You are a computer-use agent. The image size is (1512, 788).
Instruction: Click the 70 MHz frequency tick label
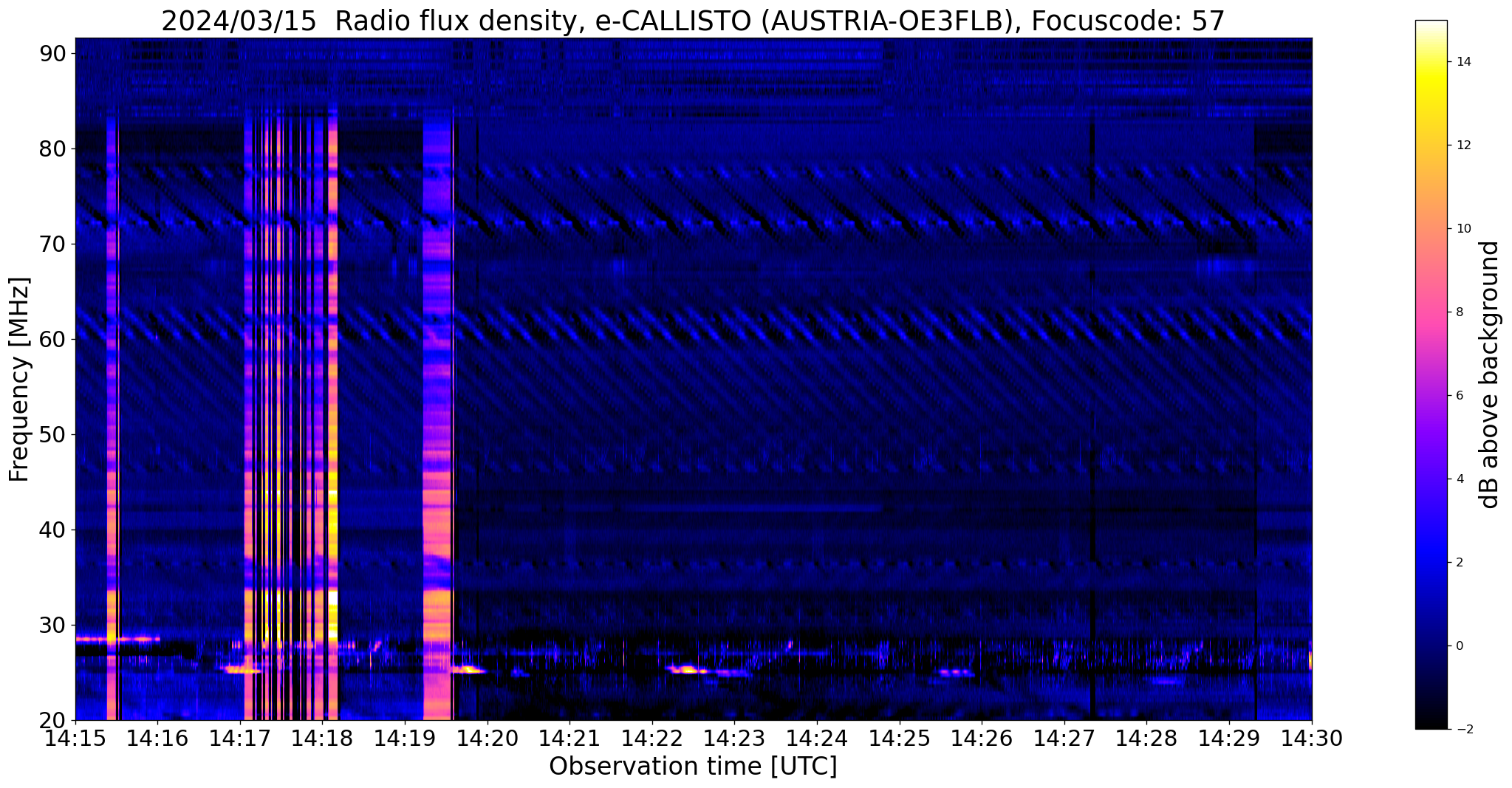53,244
